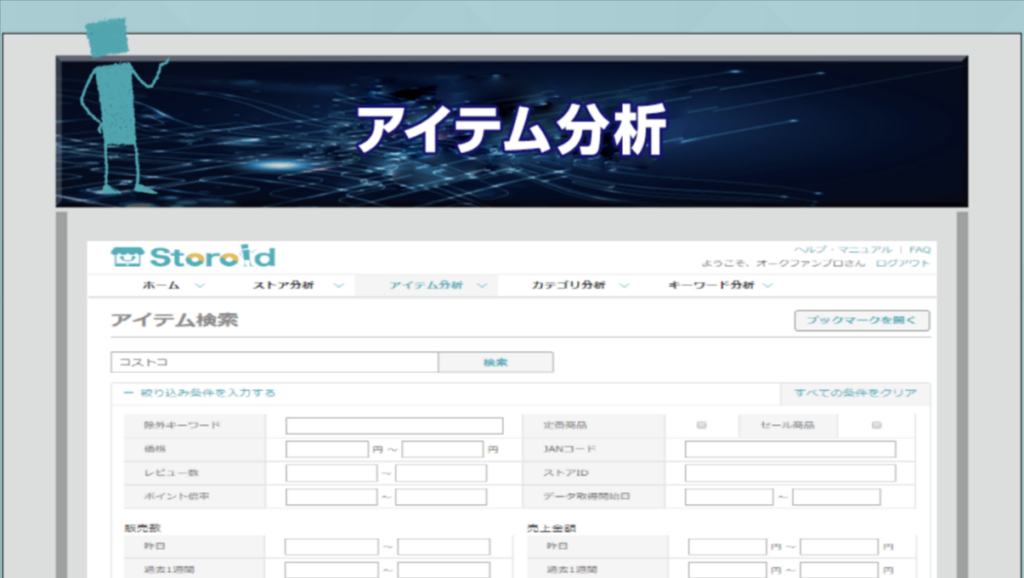Open the FAQ link
Image resolution: width=1024 pixels, height=578 pixels.
[x=920, y=249]
